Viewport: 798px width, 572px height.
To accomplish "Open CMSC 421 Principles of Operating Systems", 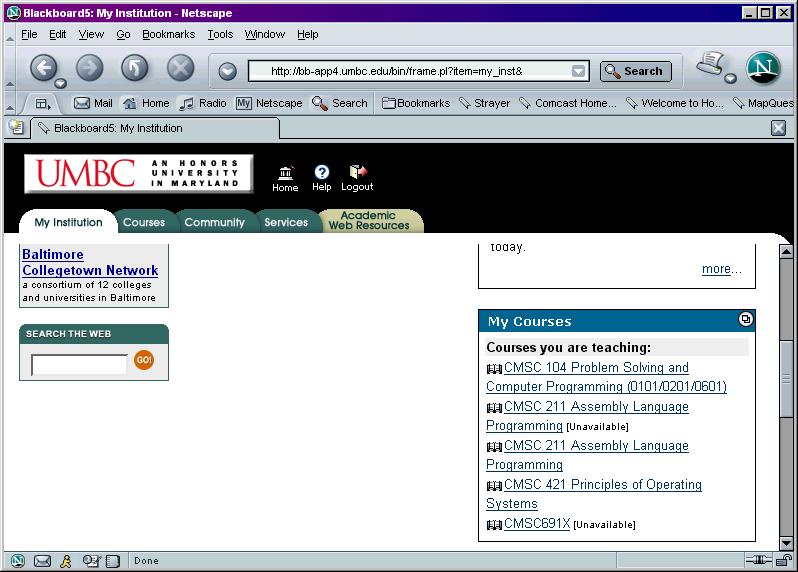I will (x=594, y=494).
